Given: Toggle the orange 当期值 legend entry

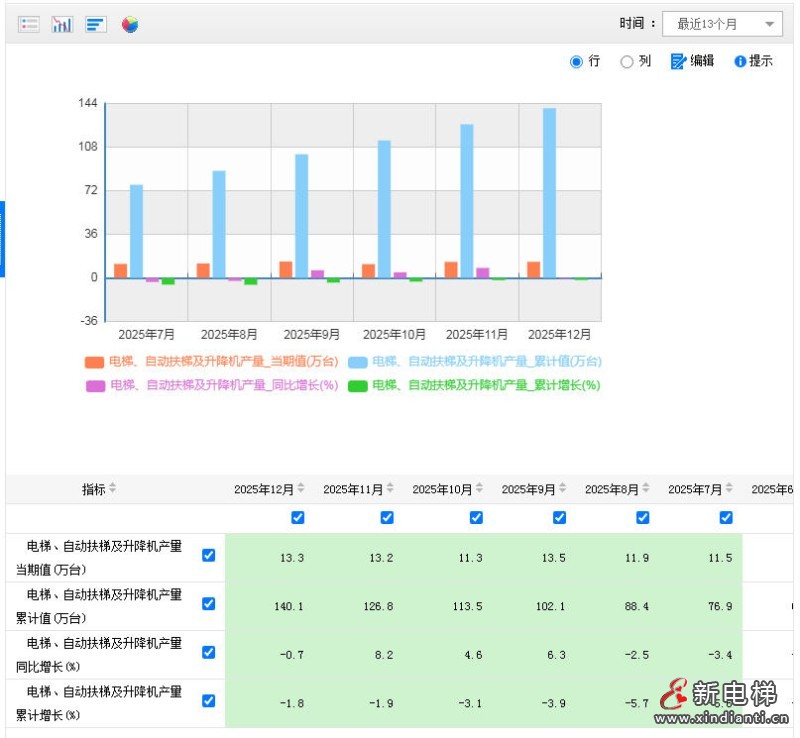Looking at the screenshot, I should click(94, 362).
